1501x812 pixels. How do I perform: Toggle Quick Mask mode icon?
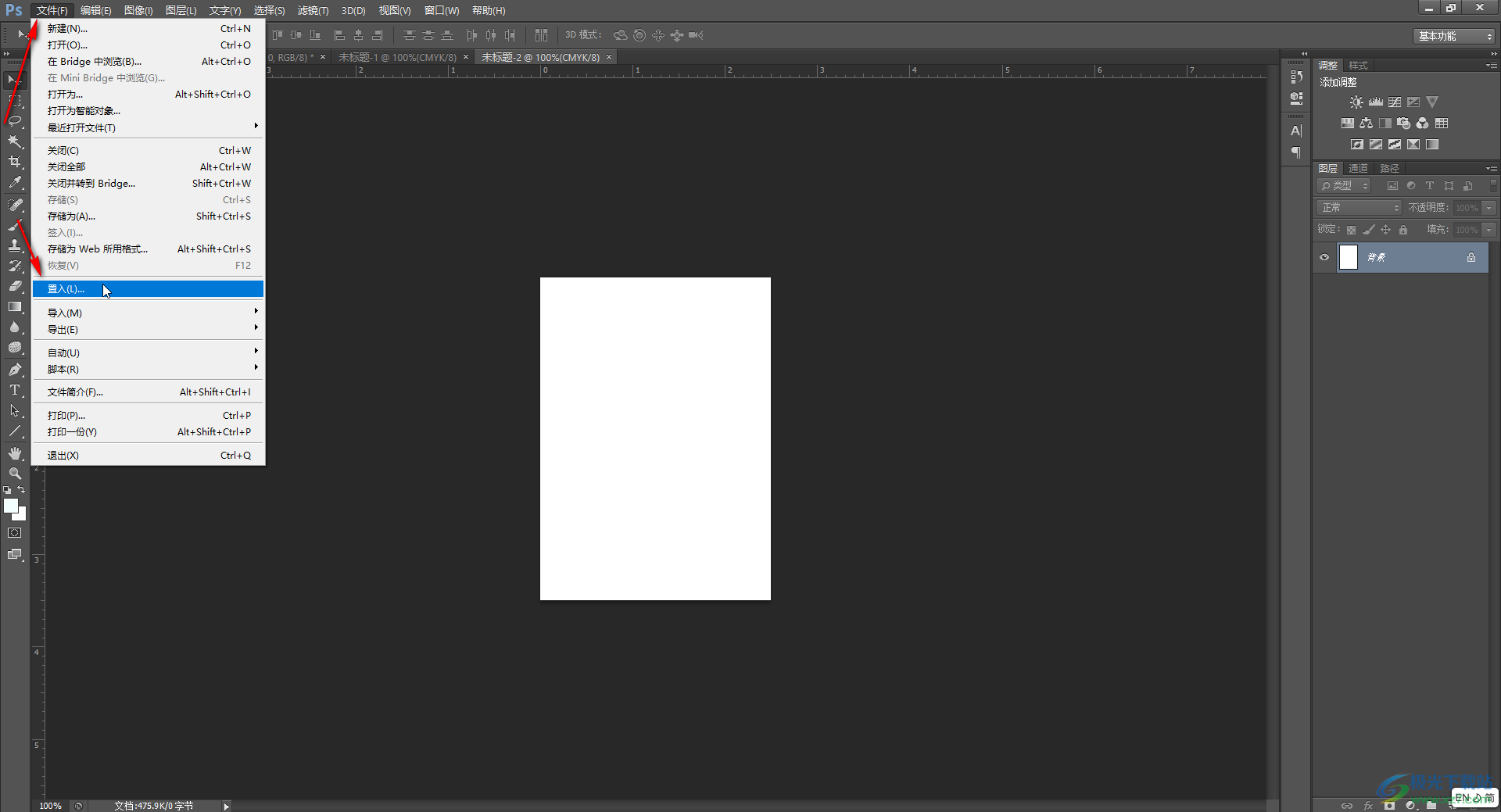pos(15,533)
